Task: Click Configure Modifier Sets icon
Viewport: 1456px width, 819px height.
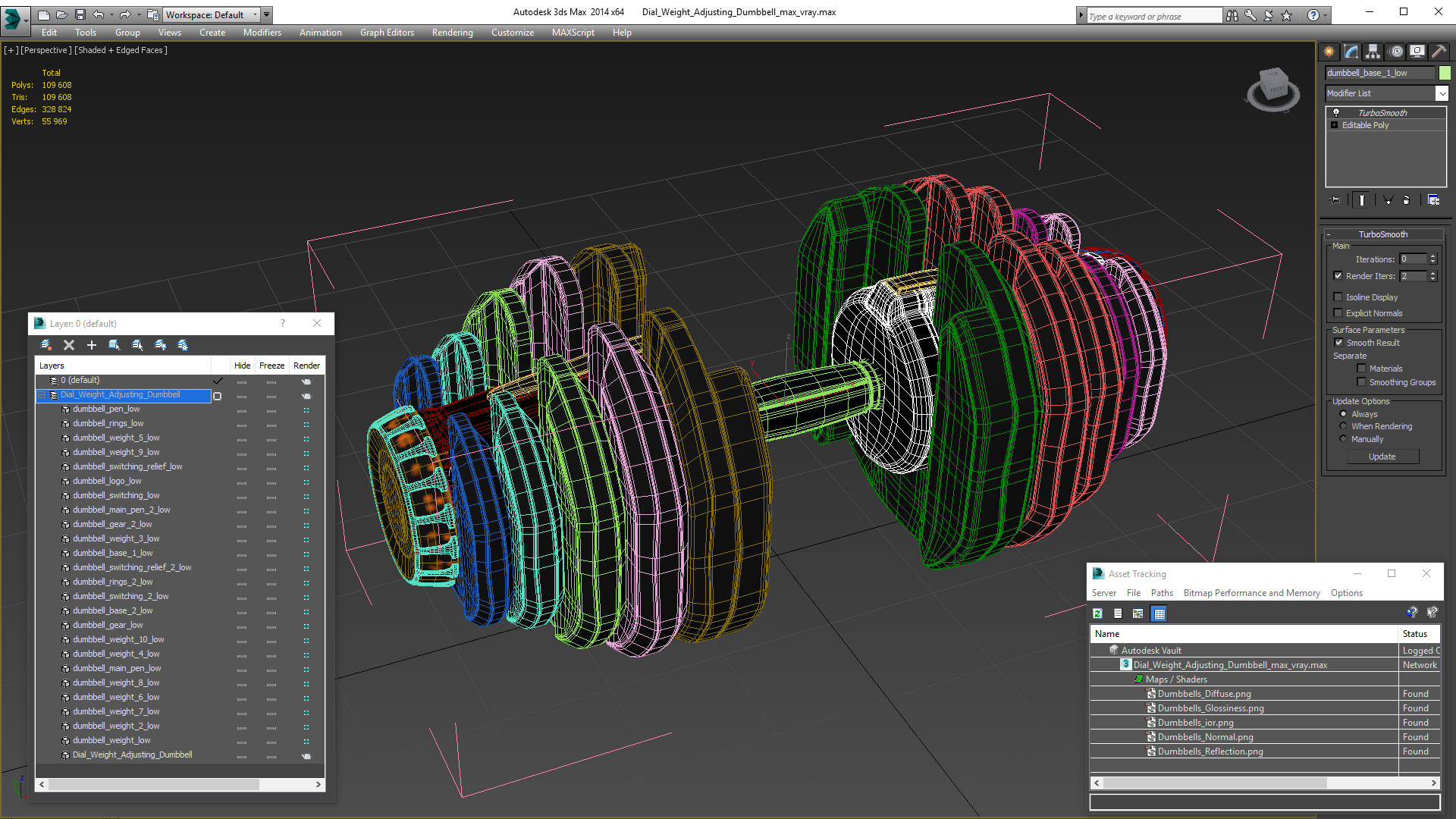Action: click(x=1433, y=200)
